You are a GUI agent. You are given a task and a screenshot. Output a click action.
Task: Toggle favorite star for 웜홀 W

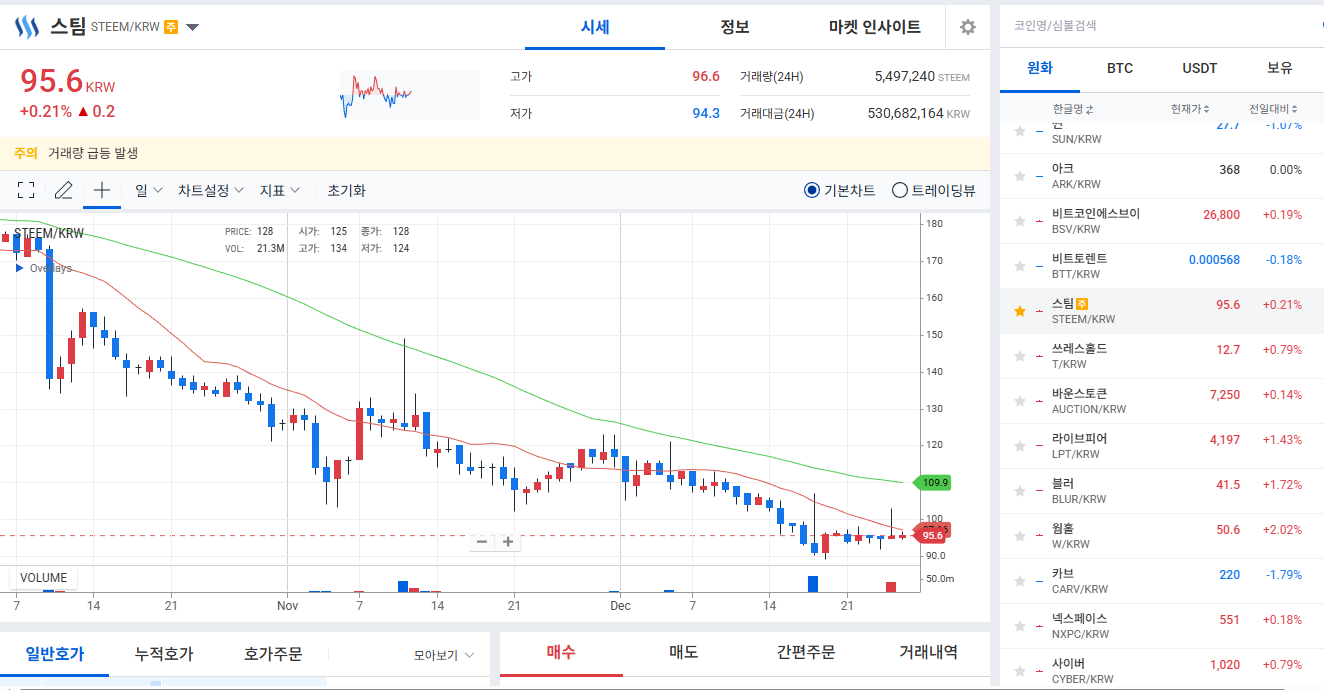[x=1020, y=536]
